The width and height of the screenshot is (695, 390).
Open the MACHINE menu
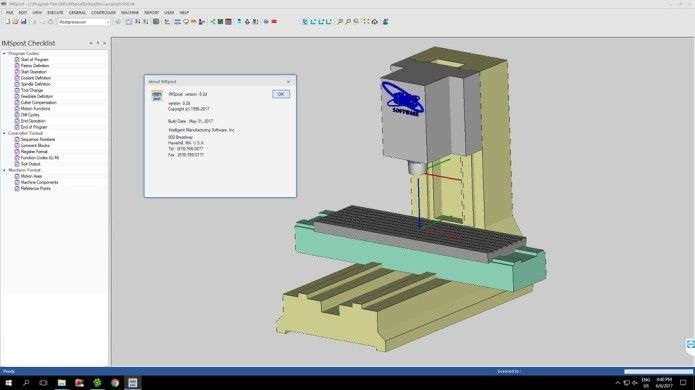[130, 12]
